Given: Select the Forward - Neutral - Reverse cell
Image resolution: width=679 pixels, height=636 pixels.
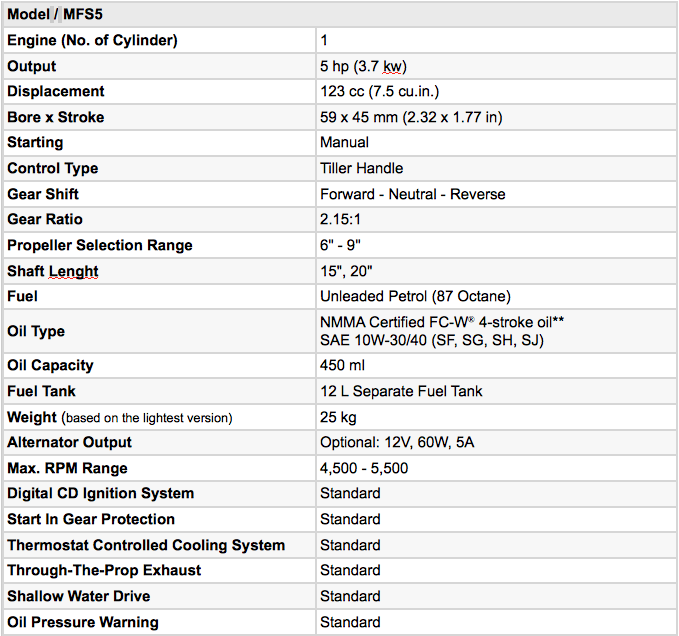Looking at the screenshot, I should (x=412, y=194).
